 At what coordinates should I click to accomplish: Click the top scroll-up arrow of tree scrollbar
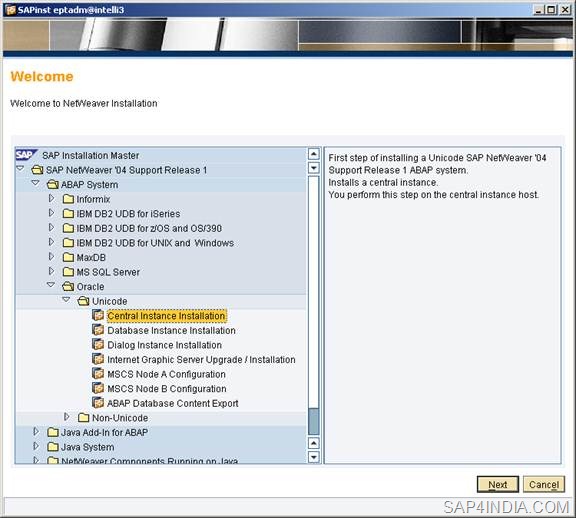[313, 154]
